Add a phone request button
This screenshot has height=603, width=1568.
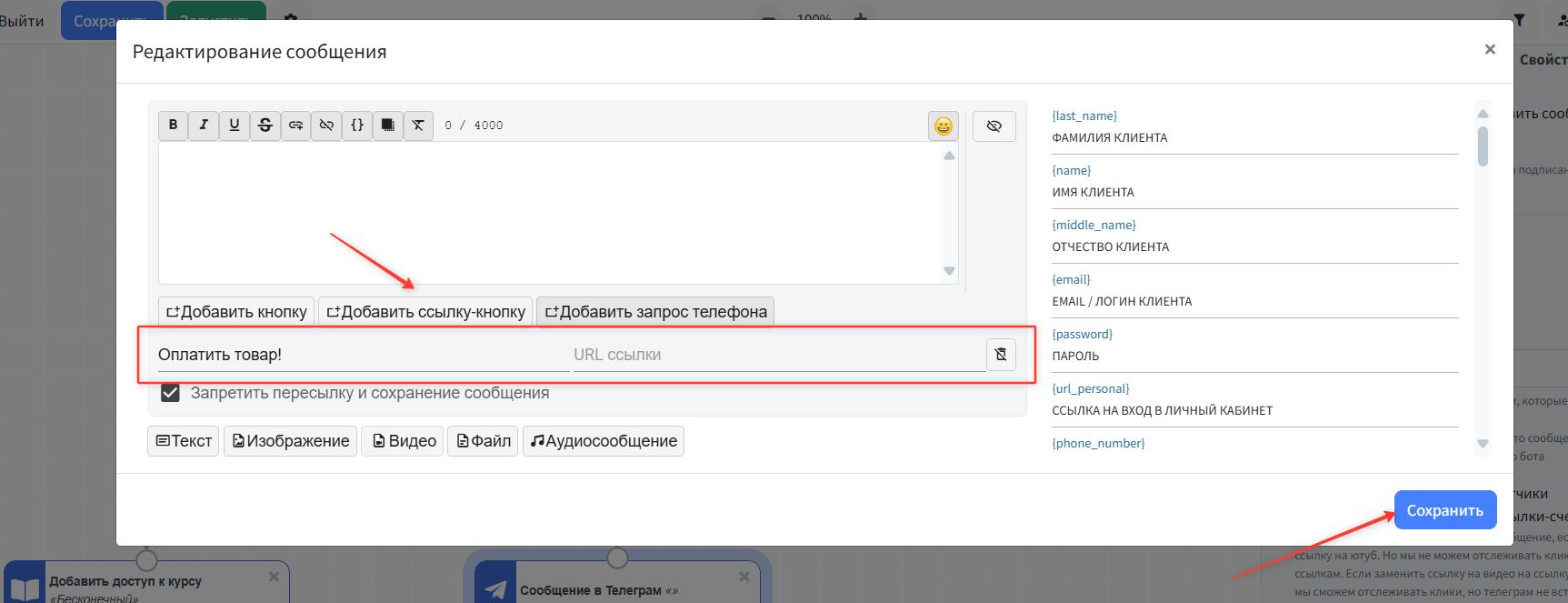tap(654, 312)
